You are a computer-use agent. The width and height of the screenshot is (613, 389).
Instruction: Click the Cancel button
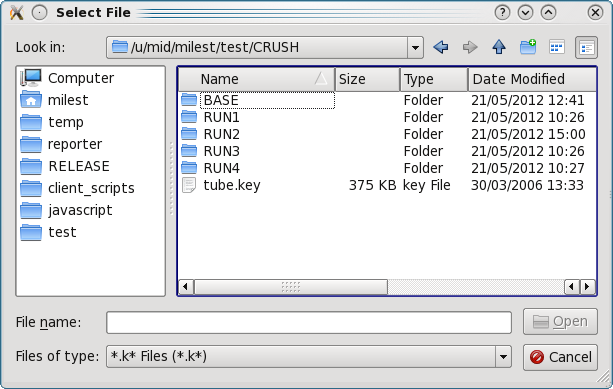[x=560, y=357]
